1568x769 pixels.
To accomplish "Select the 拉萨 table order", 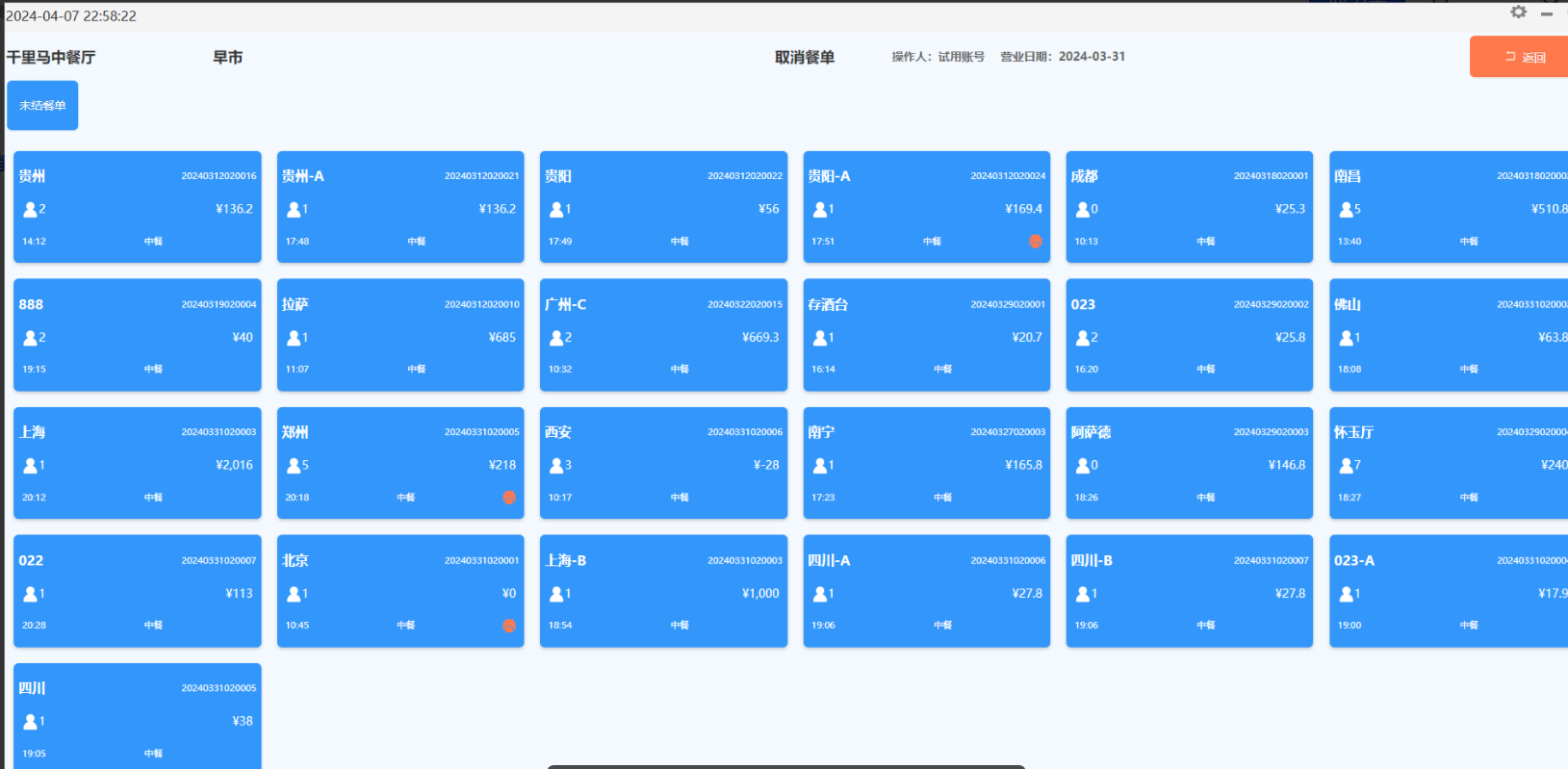I will click(400, 335).
